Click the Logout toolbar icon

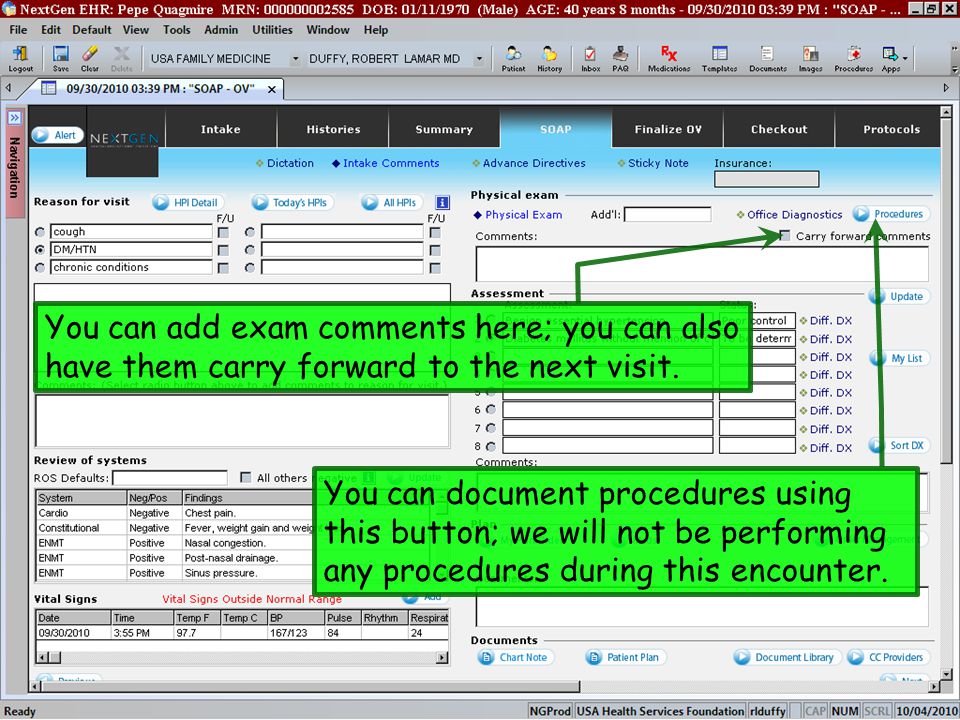[20, 59]
